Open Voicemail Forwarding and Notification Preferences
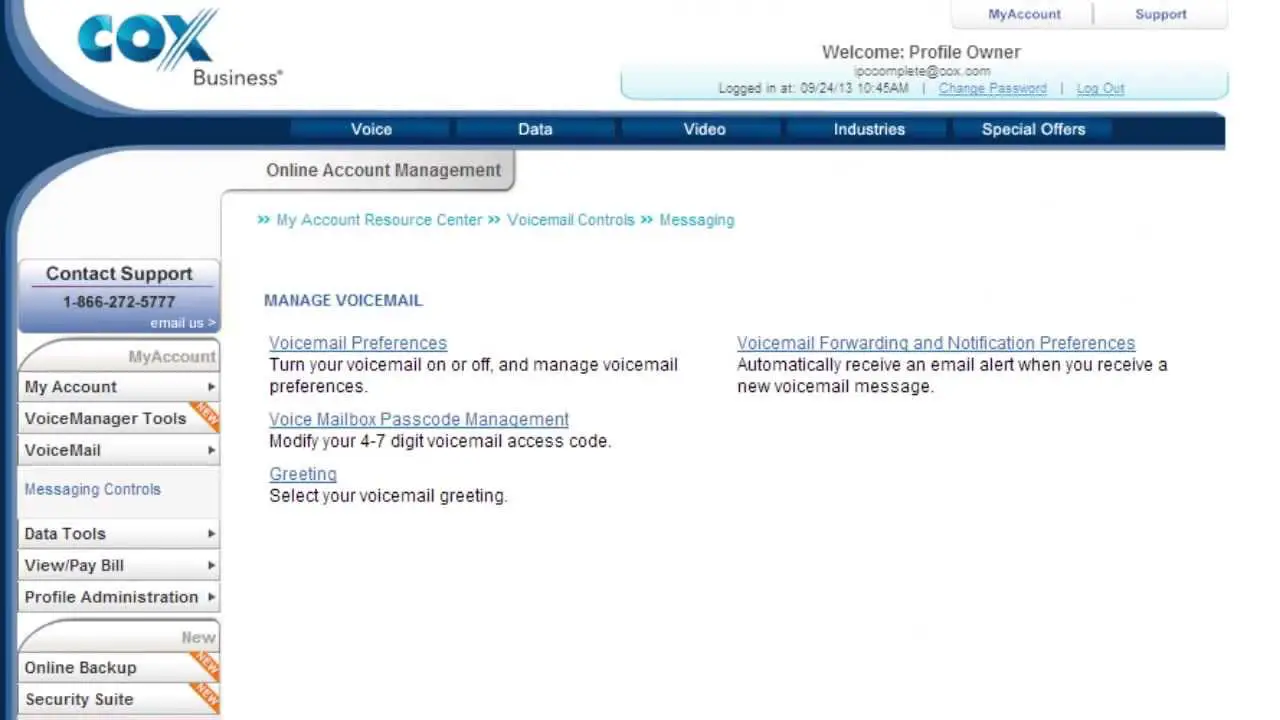Image resolution: width=1280 pixels, height=720 pixels. pos(935,343)
